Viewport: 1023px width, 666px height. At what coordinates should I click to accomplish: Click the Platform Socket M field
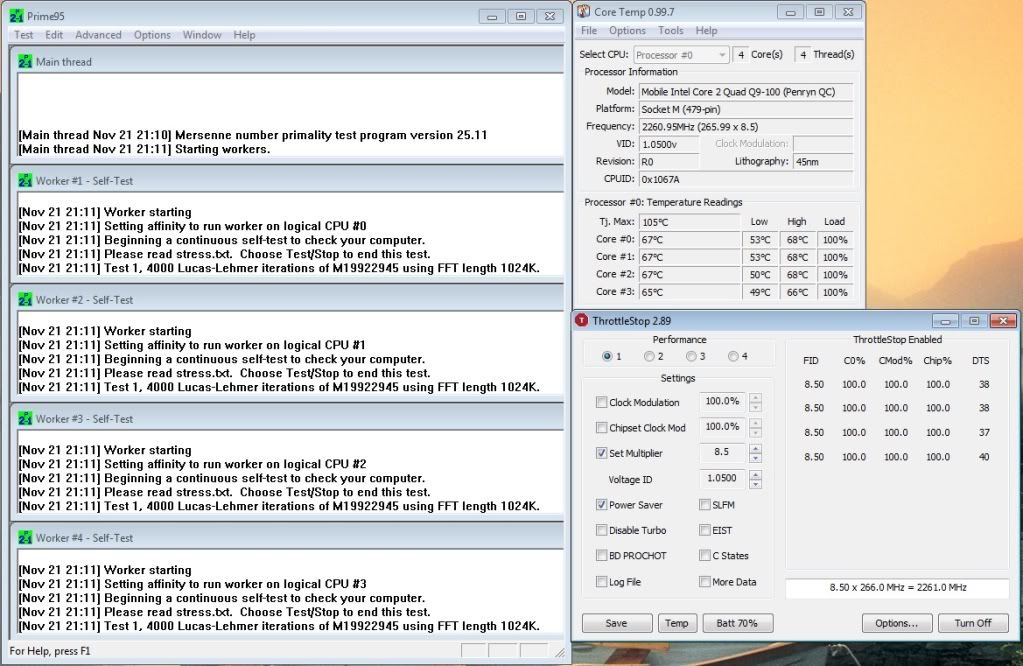[746, 109]
